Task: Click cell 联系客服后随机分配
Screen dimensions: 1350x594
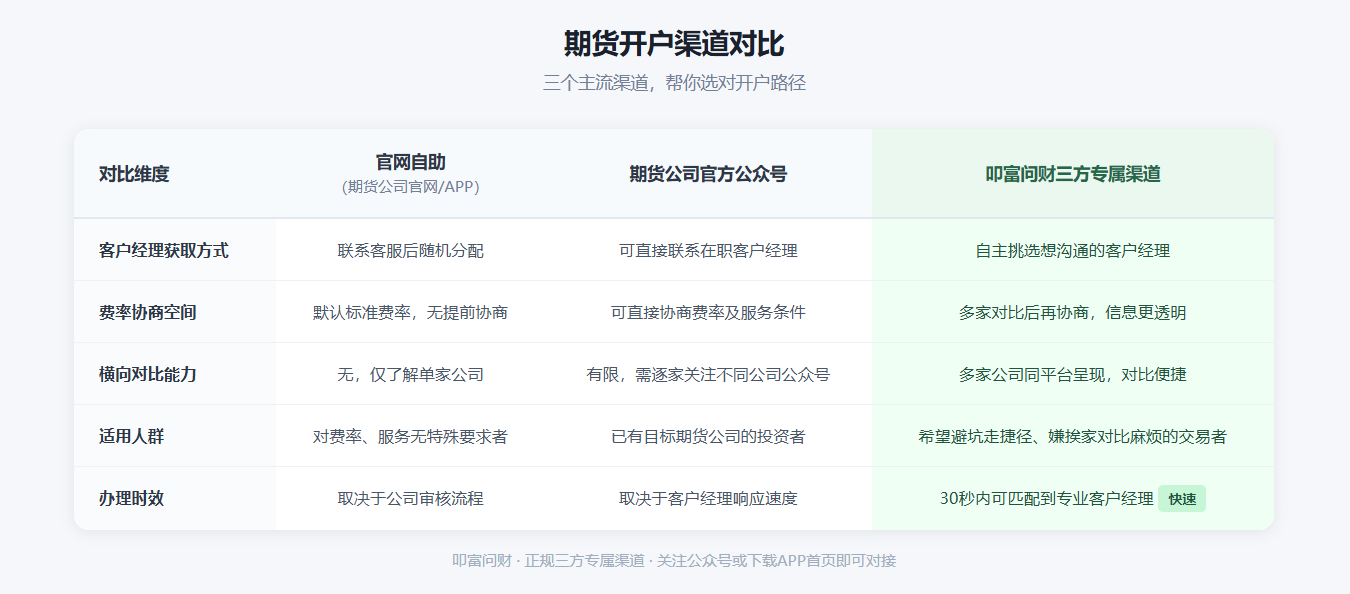Action: pos(410,250)
